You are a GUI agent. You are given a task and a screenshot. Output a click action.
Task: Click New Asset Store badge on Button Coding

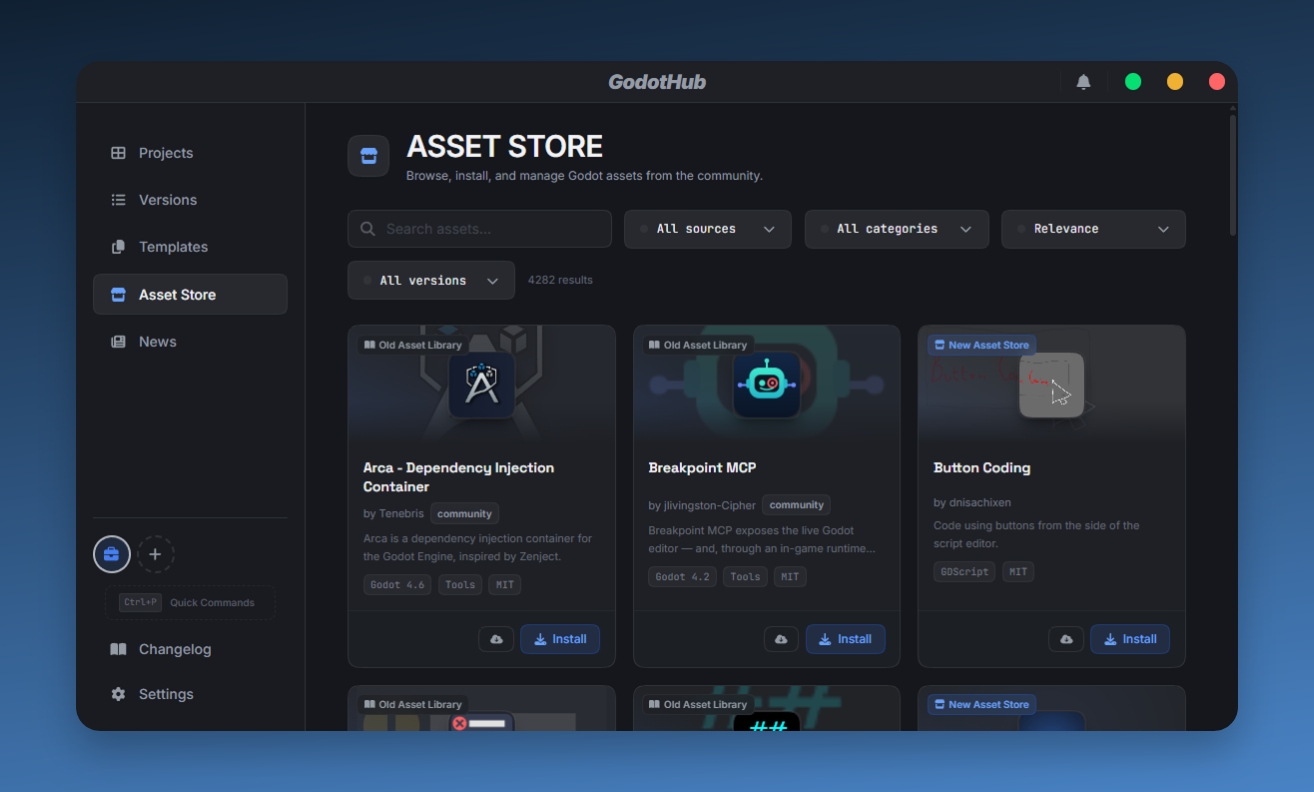[982, 345]
